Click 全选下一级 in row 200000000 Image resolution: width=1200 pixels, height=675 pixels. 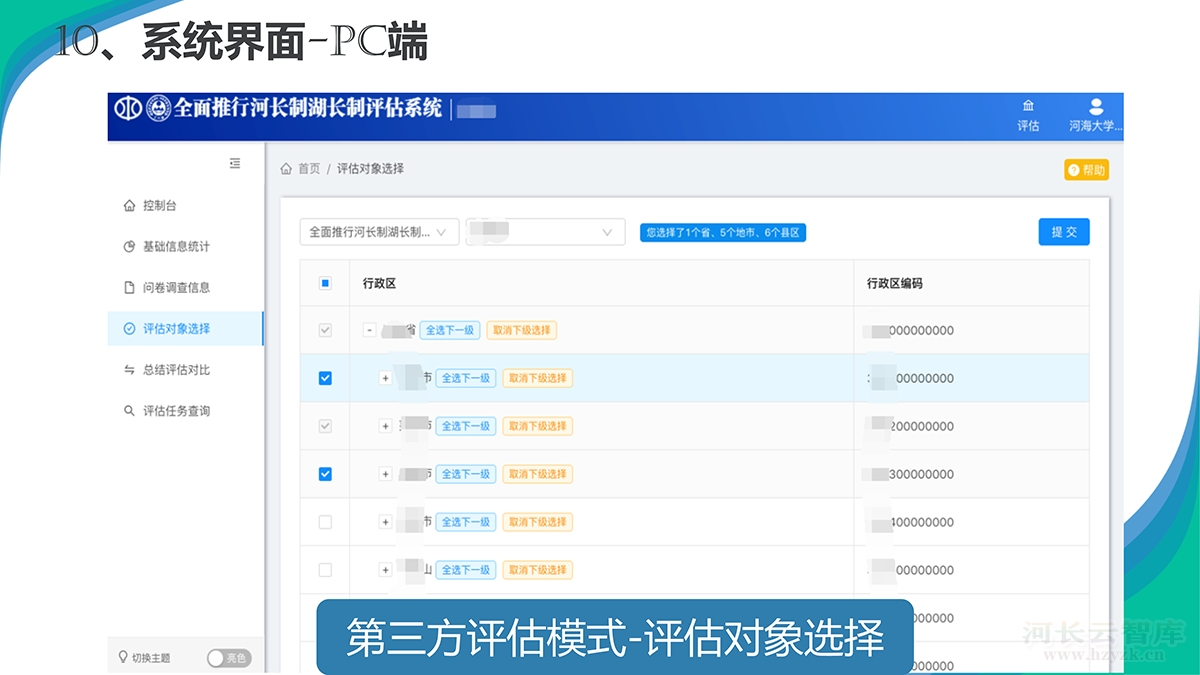click(466, 426)
